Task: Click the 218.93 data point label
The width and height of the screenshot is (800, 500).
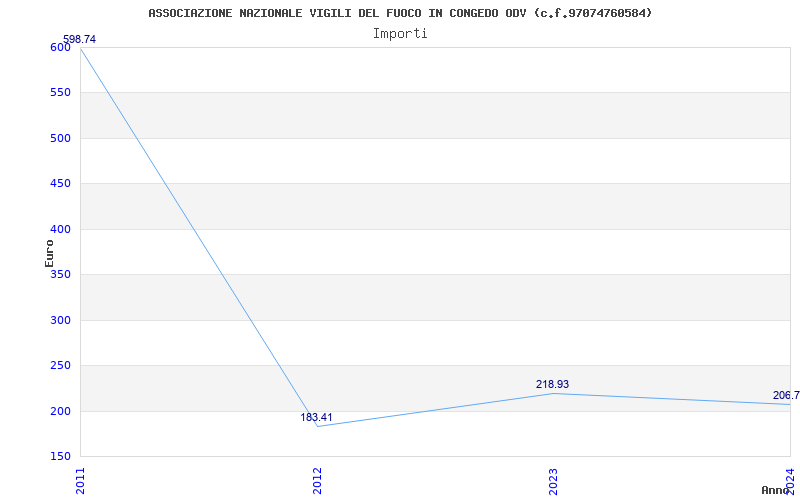Action: [x=552, y=384]
